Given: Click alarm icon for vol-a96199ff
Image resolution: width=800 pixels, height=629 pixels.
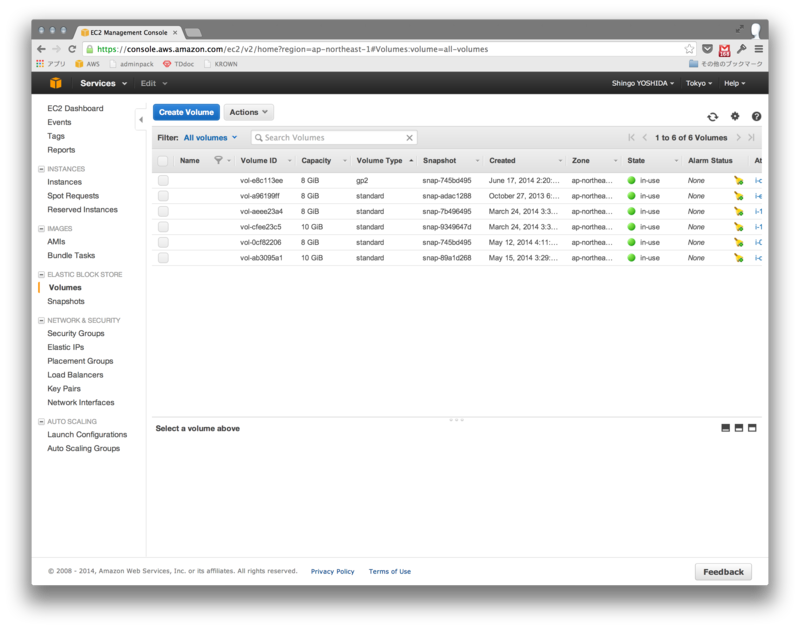Looking at the screenshot, I should tap(738, 196).
